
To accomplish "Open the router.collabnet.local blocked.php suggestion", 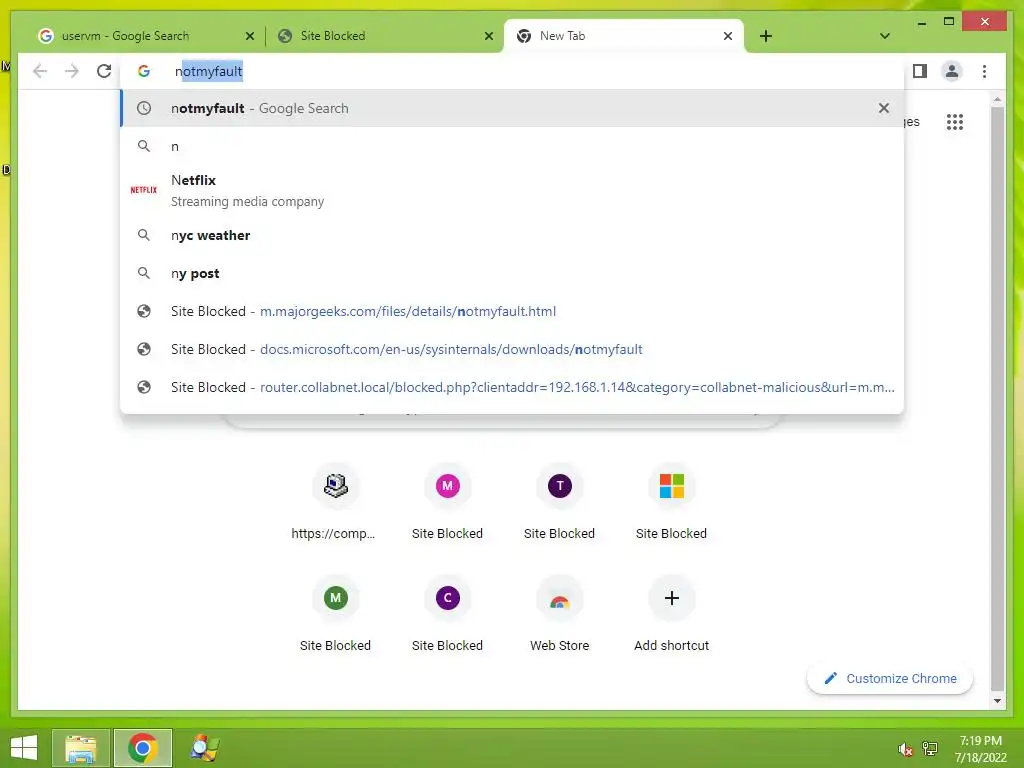I will (512, 387).
